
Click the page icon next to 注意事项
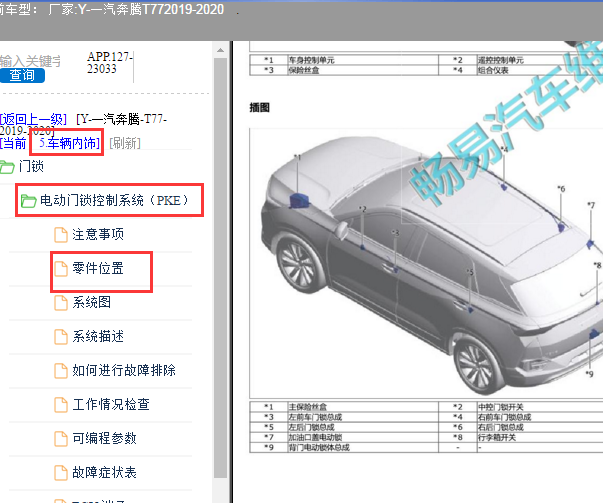point(61,235)
